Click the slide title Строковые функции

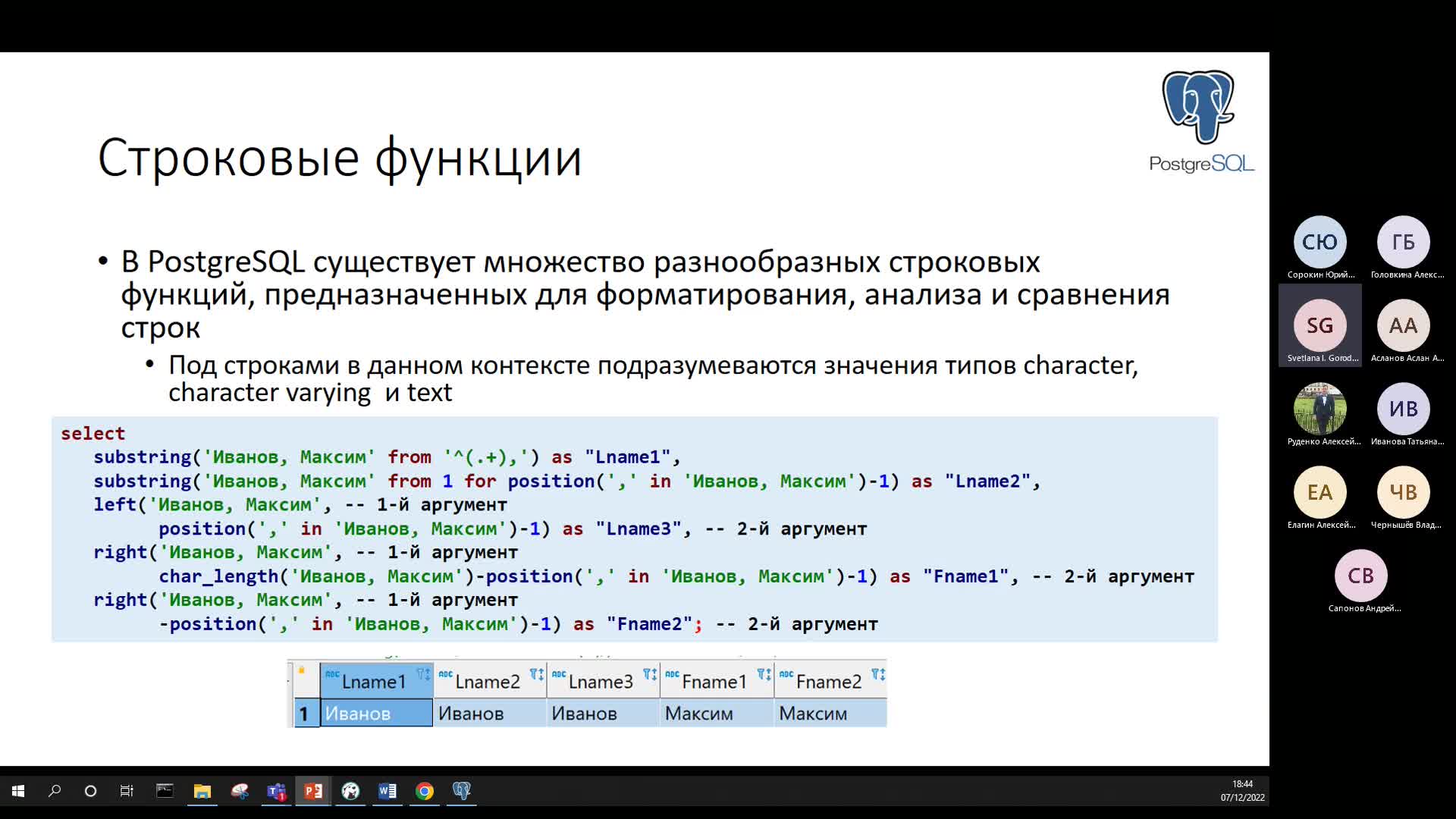click(340, 158)
